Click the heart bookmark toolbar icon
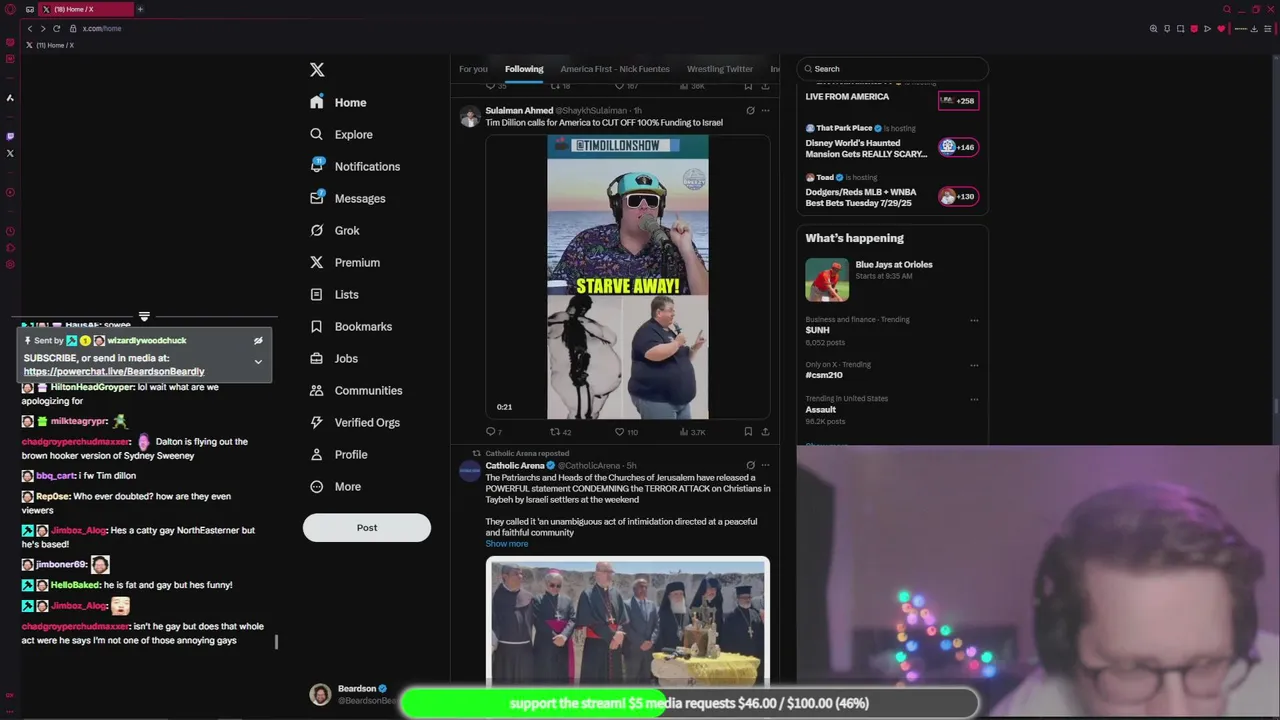Image resolution: width=1280 pixels, height=720 pixels. pos(1221,28)
